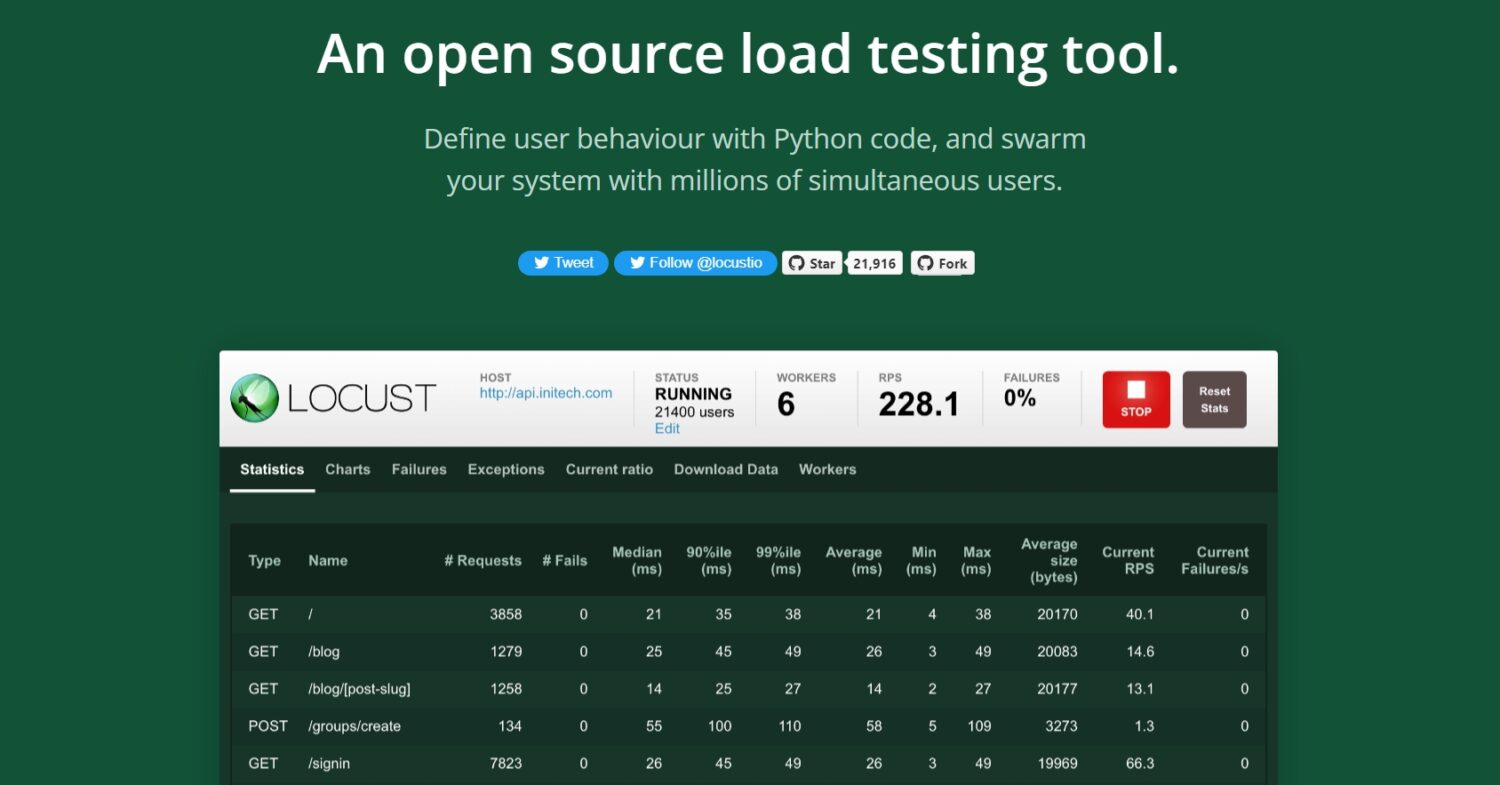Click the 7823 requests value

coord(506,763)
